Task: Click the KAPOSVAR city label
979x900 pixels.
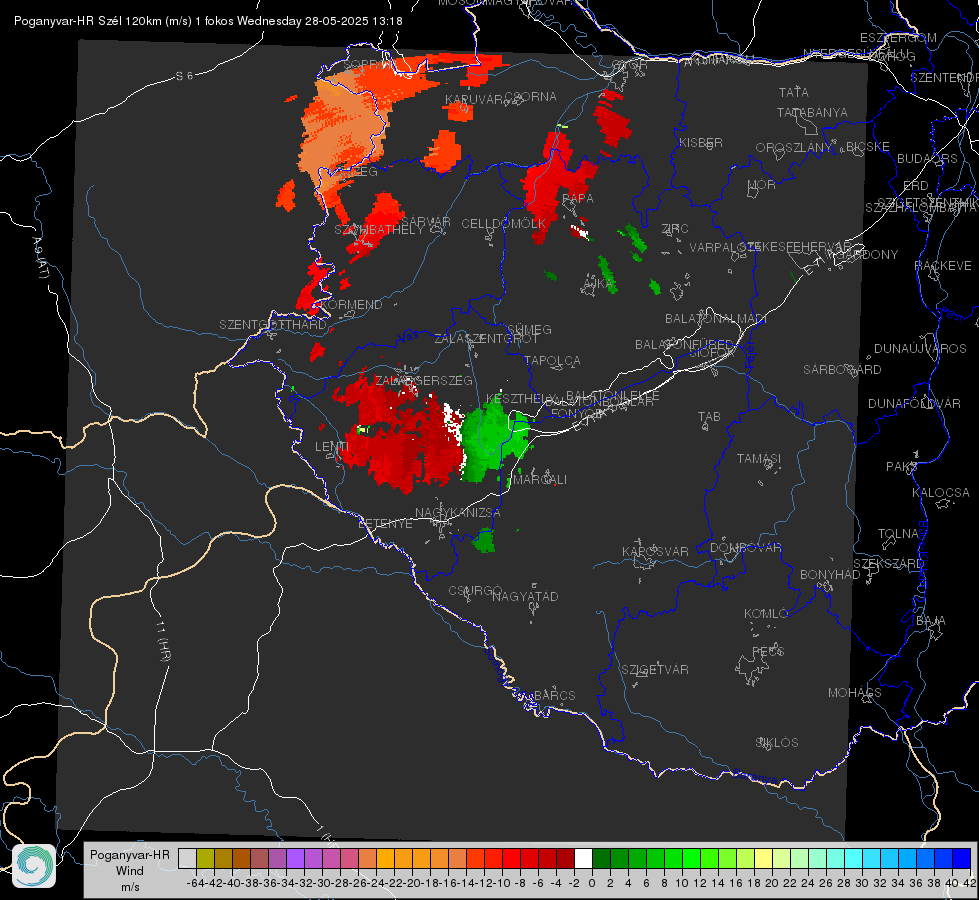Action: [x=655, y=551]
